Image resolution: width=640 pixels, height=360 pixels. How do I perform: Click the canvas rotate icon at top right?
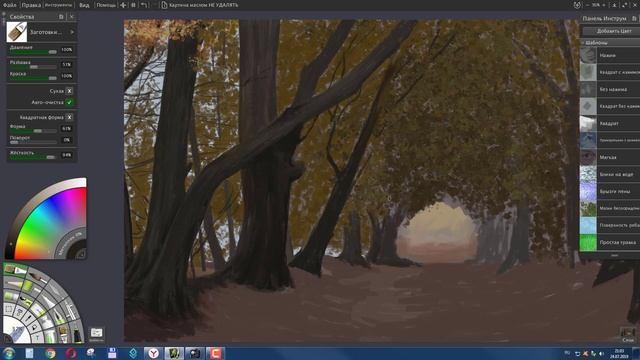click(577, 5)
